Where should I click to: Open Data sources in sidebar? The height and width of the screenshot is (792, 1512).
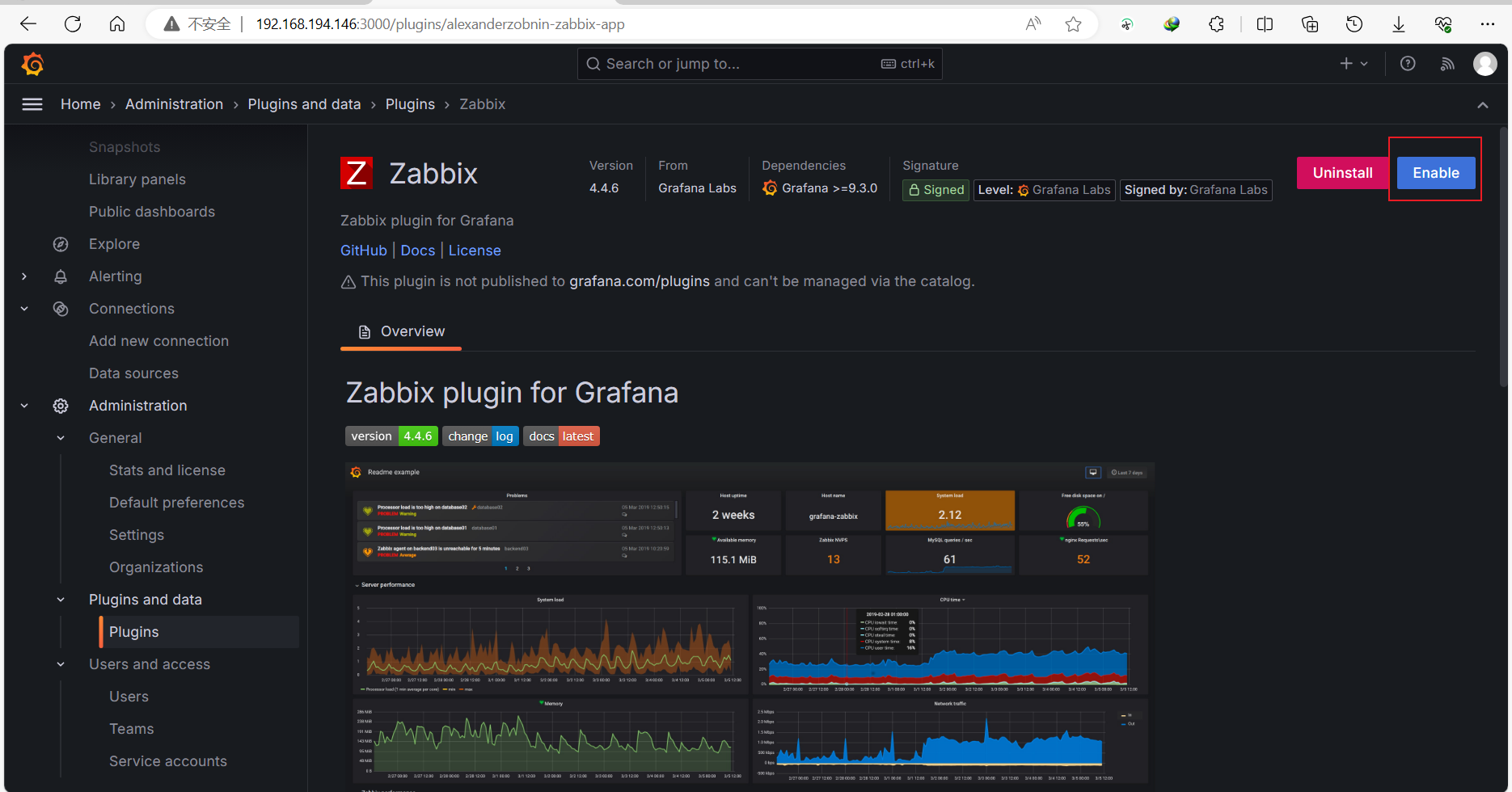[133, 373]
